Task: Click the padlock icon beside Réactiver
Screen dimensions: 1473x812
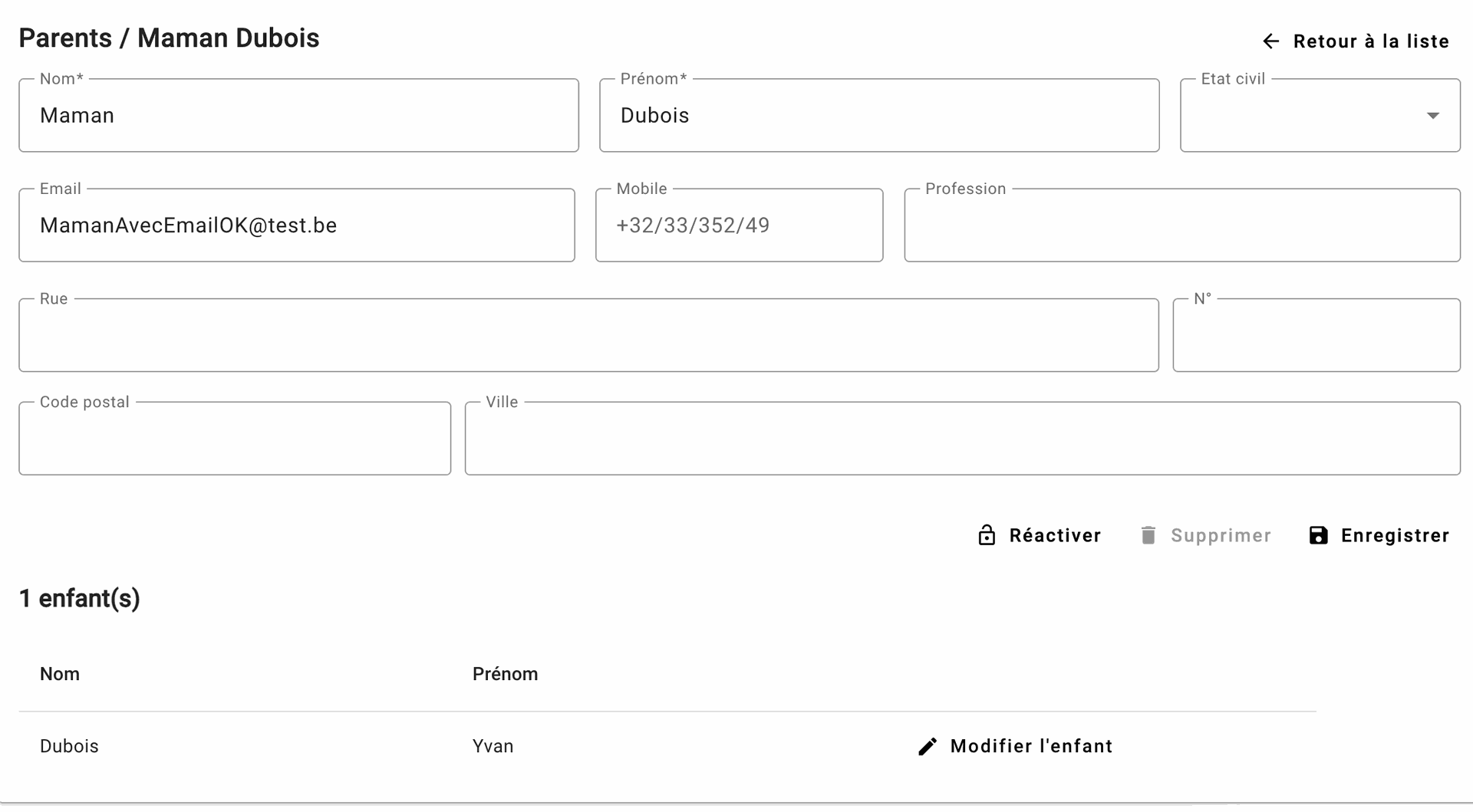Action: tap(987, 535)
